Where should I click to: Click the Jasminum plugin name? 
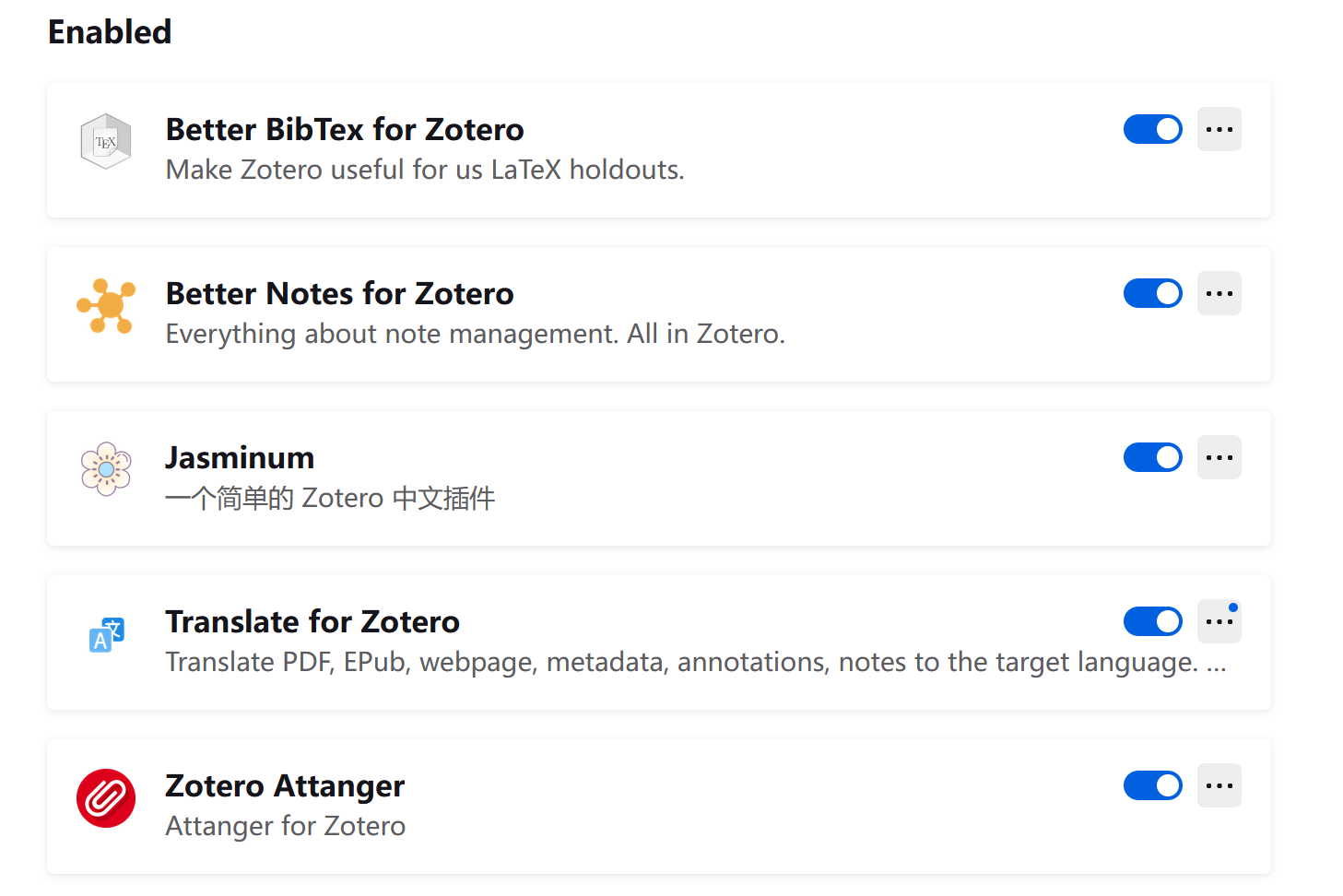click(x=239, y=456)
